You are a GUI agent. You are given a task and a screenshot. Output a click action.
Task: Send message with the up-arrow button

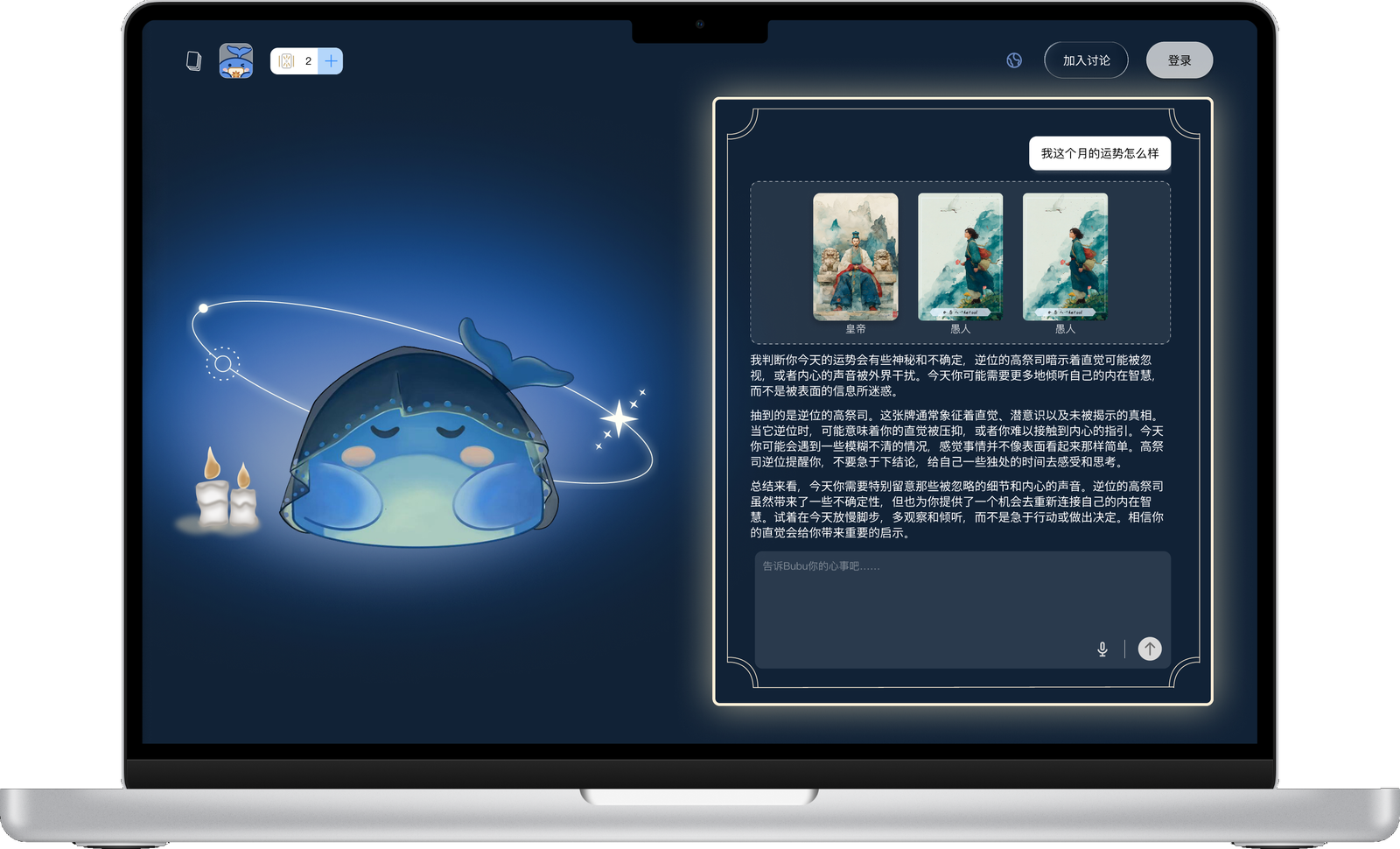pos(1150,649)
